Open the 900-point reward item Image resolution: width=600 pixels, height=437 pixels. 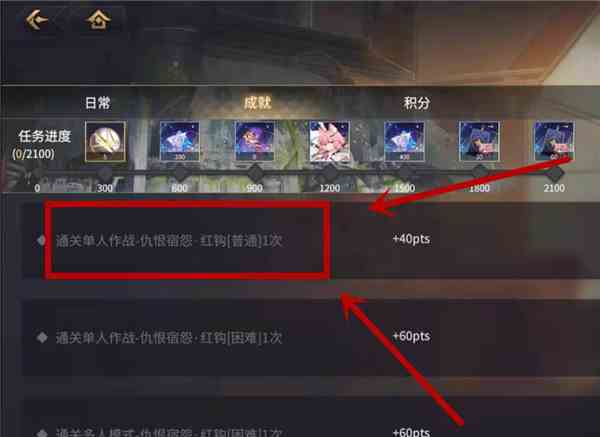coord(254,141)
